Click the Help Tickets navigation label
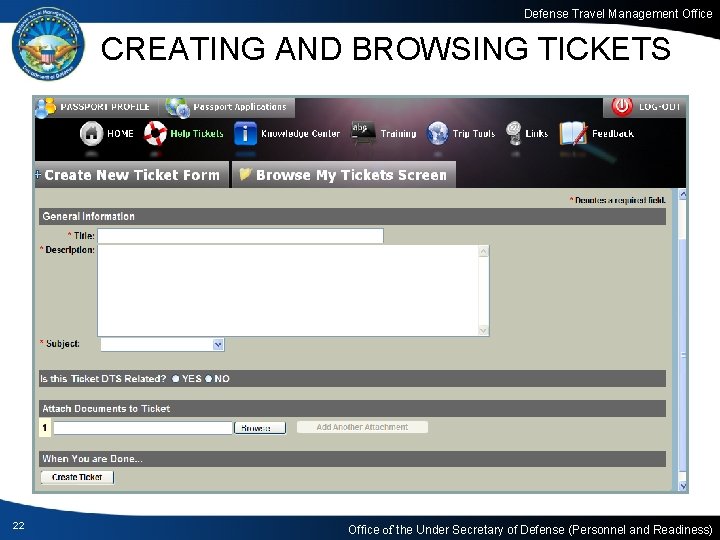The width and height of the screenshot is (720, 540). (x=197, y=134)
